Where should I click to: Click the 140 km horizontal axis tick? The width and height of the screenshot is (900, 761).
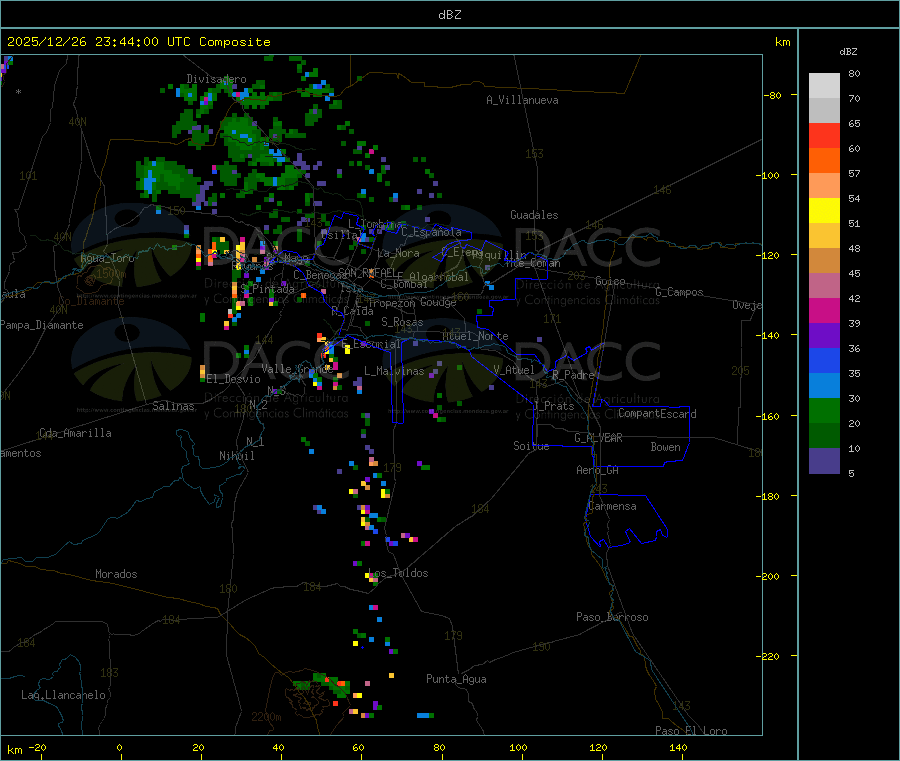[678, 747]
